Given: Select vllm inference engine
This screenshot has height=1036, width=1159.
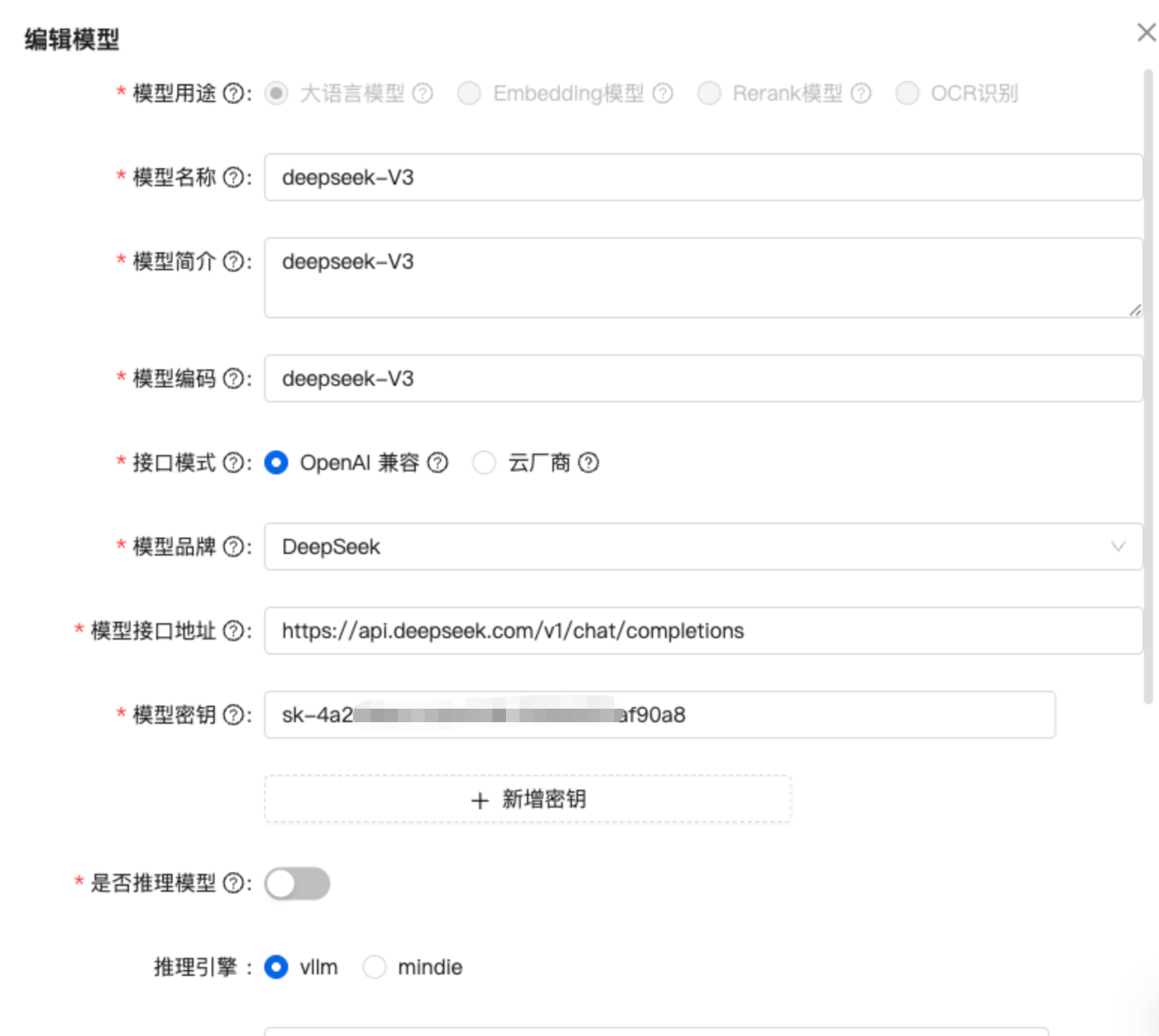Looking at the screenshot, I should click(x=276, y=967).
